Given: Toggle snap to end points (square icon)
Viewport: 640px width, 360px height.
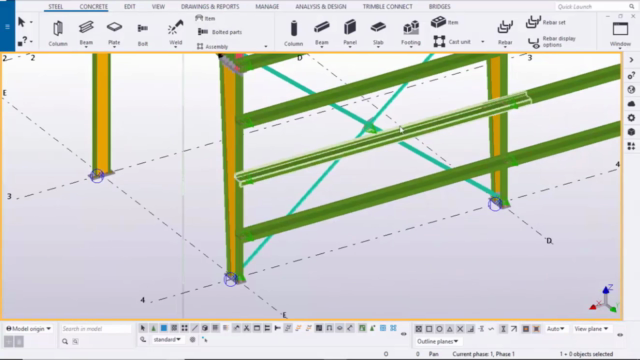Looking at the screenshot, I should 429,329.
